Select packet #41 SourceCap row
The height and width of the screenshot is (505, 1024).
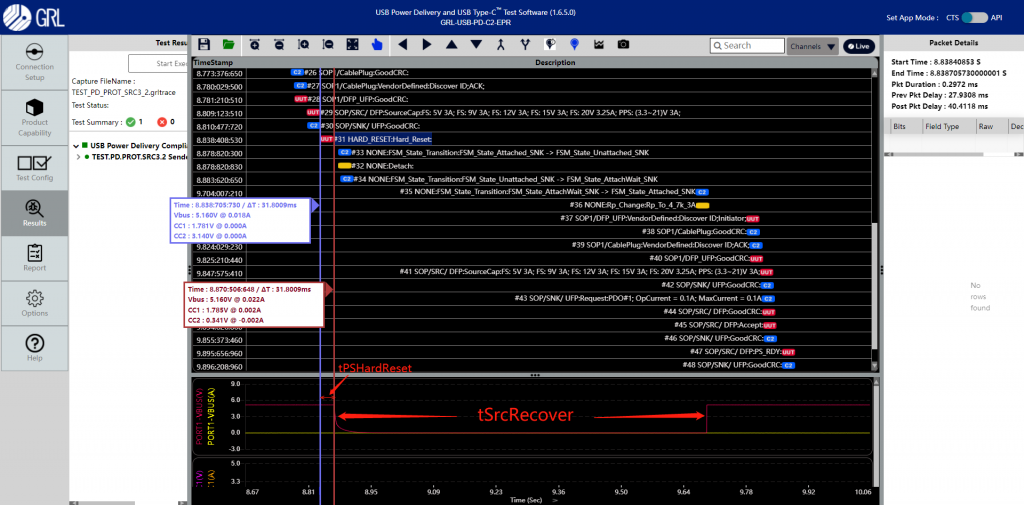coord(532,272)
